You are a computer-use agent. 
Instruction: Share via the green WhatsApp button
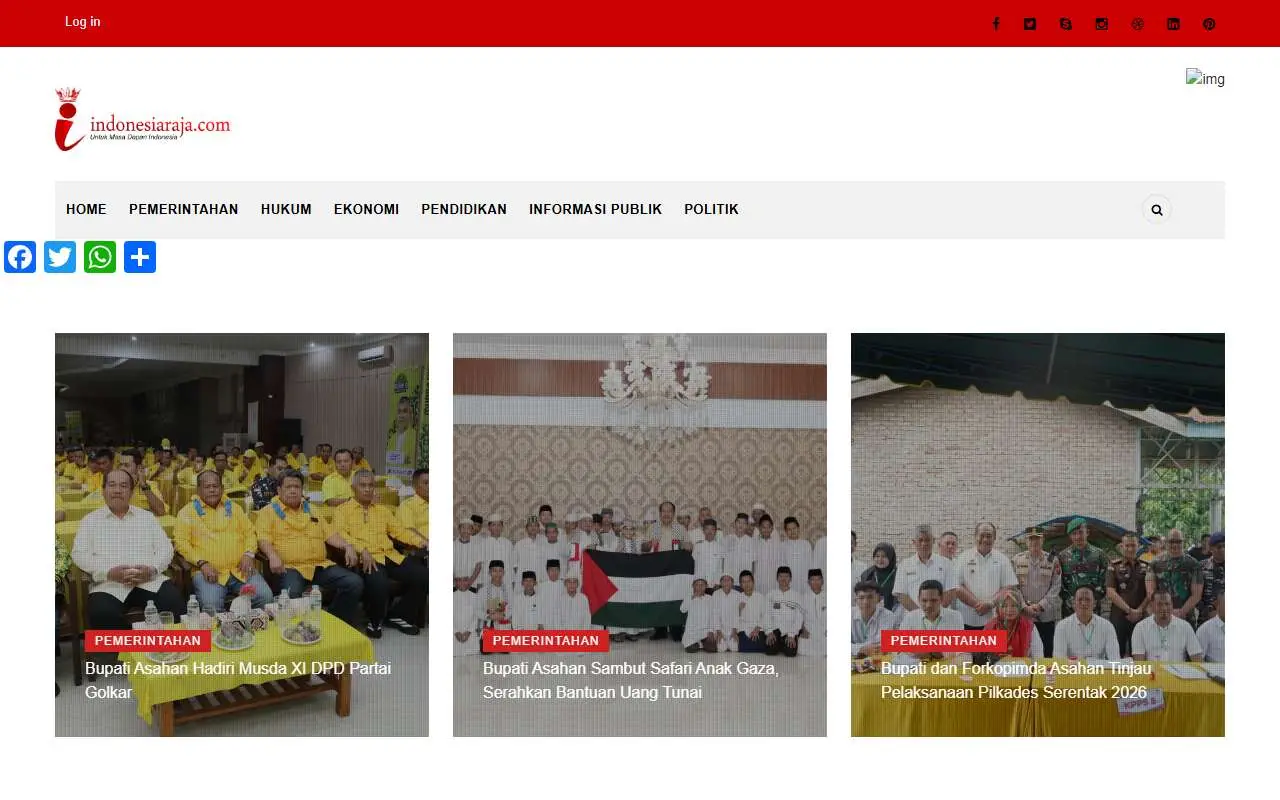click(x=100, y=257)
